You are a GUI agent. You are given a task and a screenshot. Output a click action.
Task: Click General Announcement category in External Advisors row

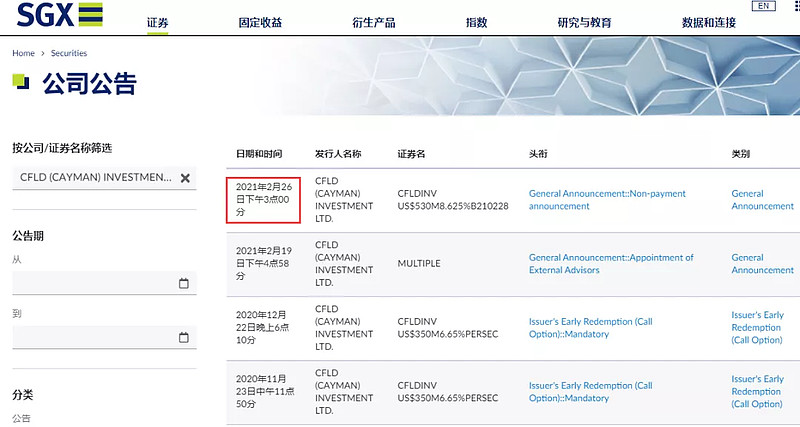tap(762, 264)
